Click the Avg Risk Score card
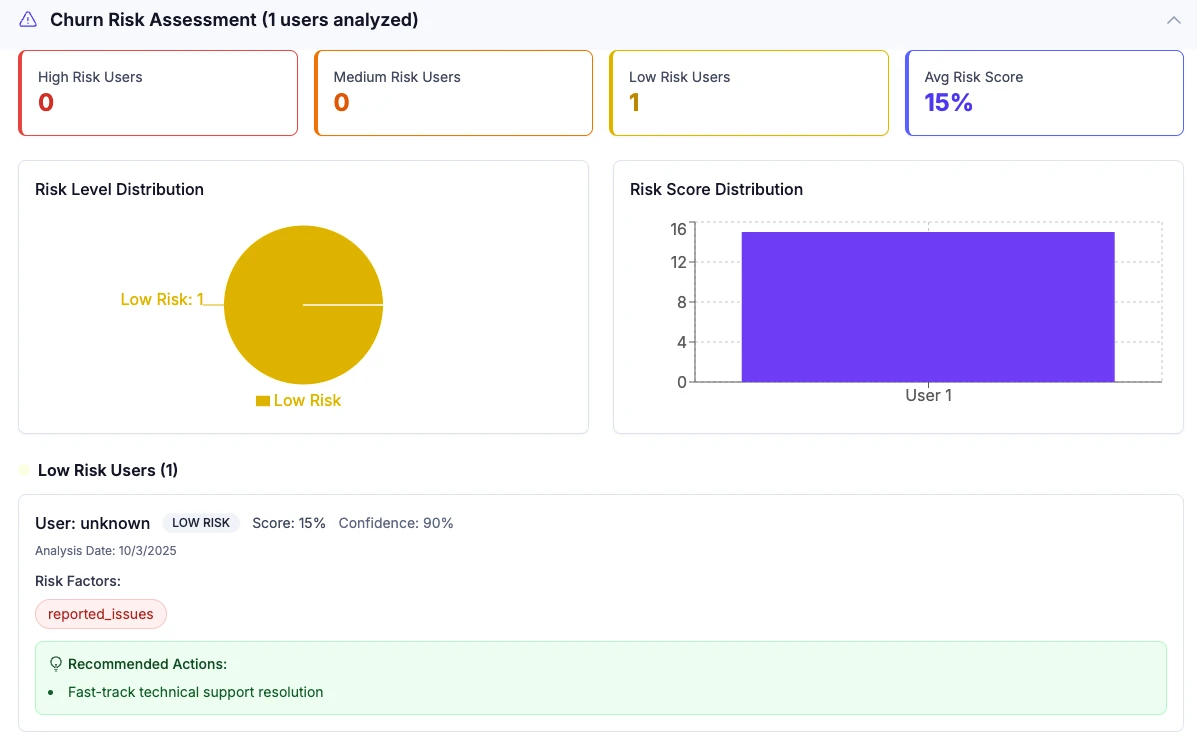1197x751 pixels. click(x=1044, y=93)
